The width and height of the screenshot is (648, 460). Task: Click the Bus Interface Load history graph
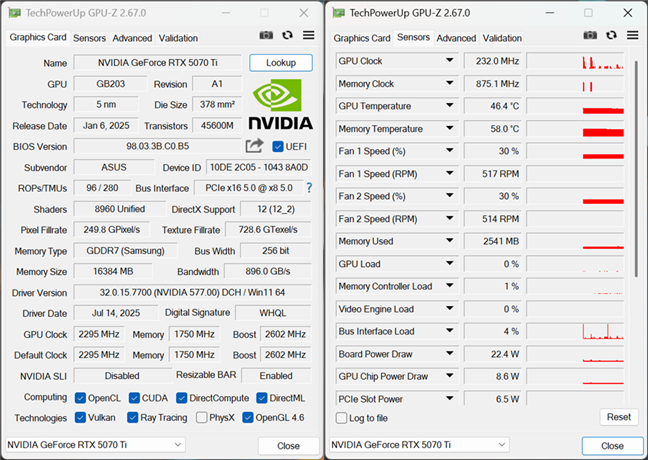point(575,331)
